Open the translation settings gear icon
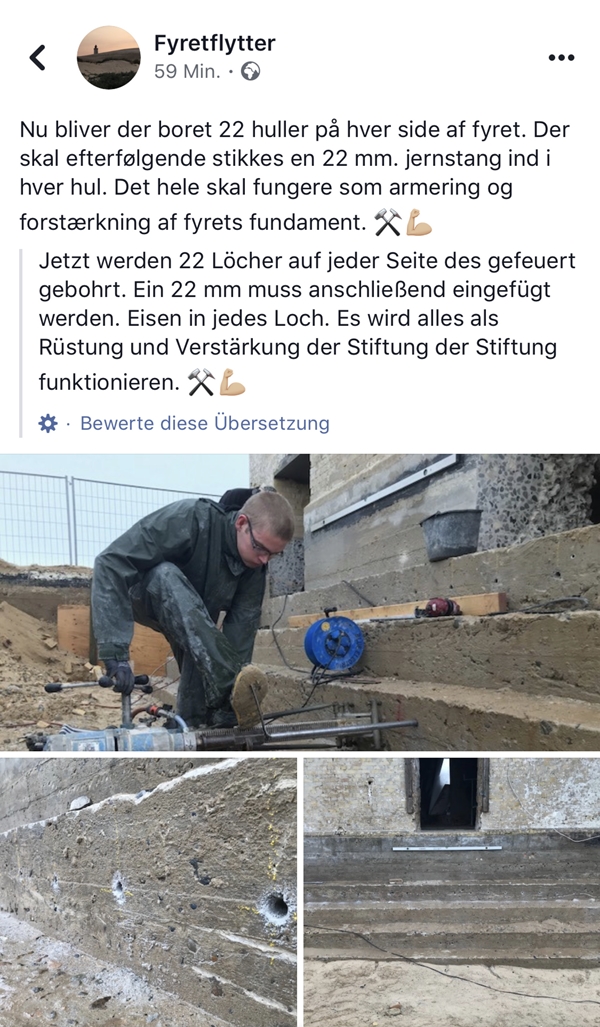Viewport: 600px width, 1027px height. [x=48, y=423]
